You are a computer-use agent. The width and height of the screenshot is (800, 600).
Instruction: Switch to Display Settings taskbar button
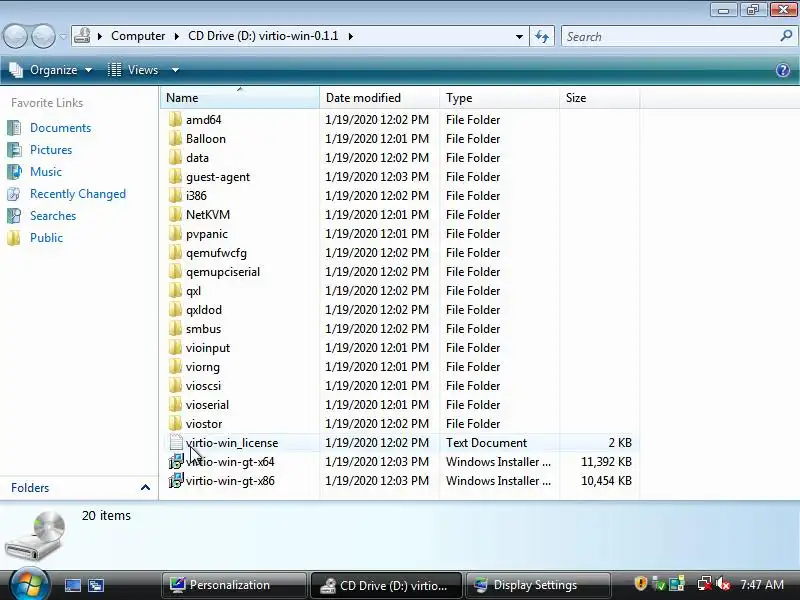coord(539,585)
